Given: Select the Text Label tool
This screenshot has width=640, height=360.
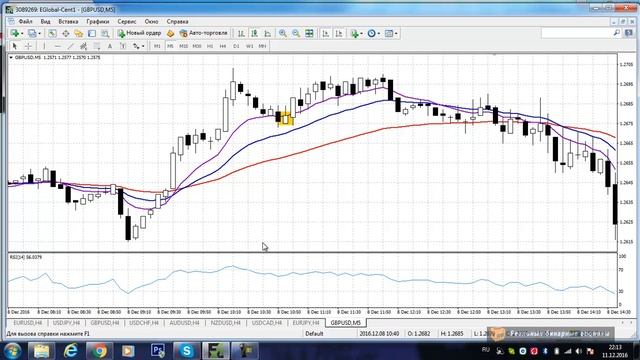Looking at the screenshot, I should (x=122, y=46).
